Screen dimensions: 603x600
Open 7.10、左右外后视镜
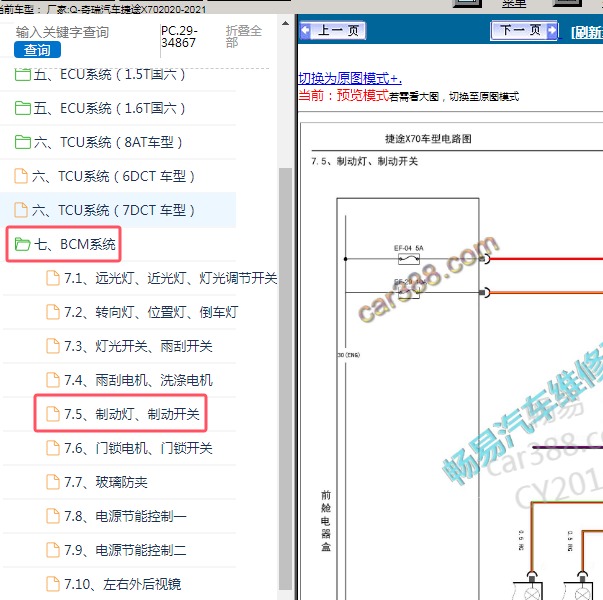[x=122, y=584]
